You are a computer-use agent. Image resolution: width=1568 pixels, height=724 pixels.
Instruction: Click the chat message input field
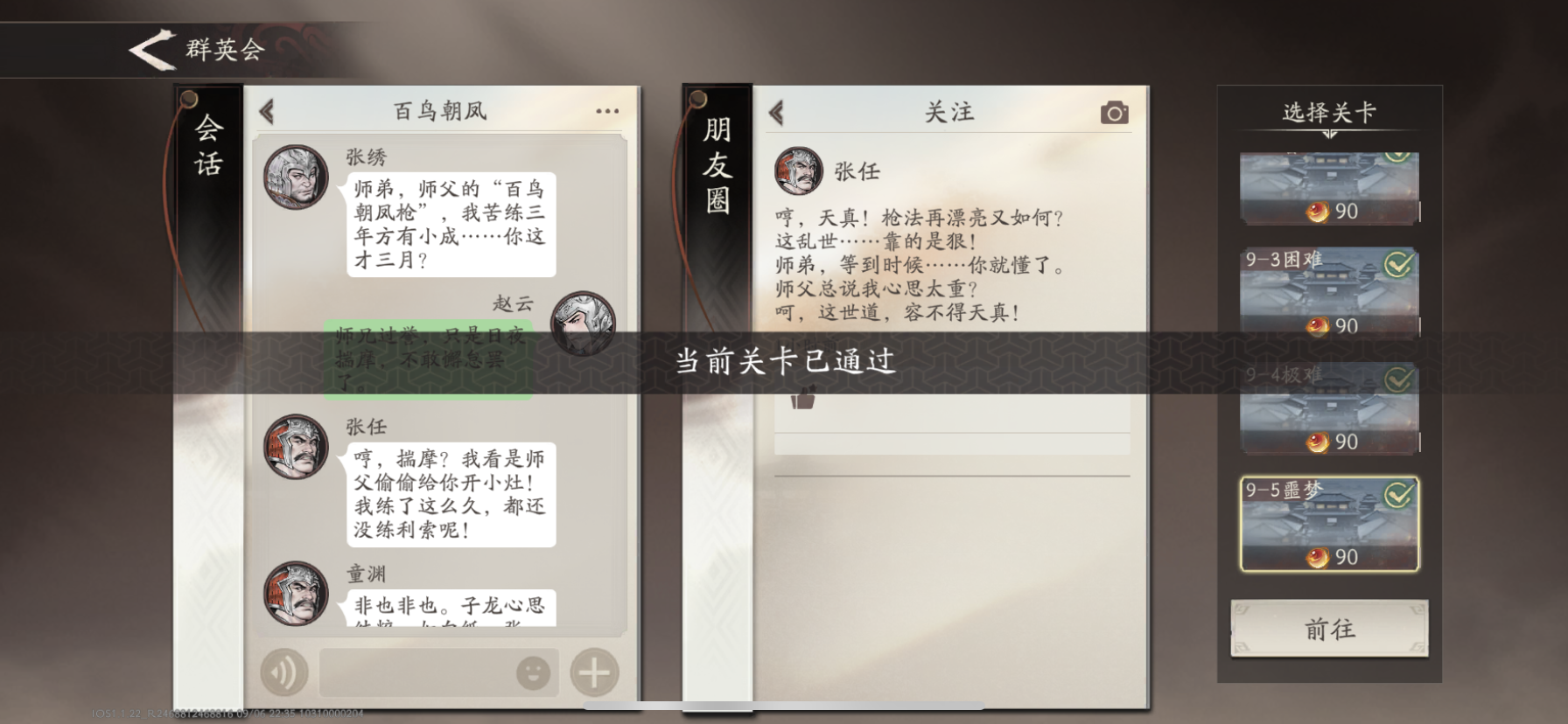[x=438, y=672]
